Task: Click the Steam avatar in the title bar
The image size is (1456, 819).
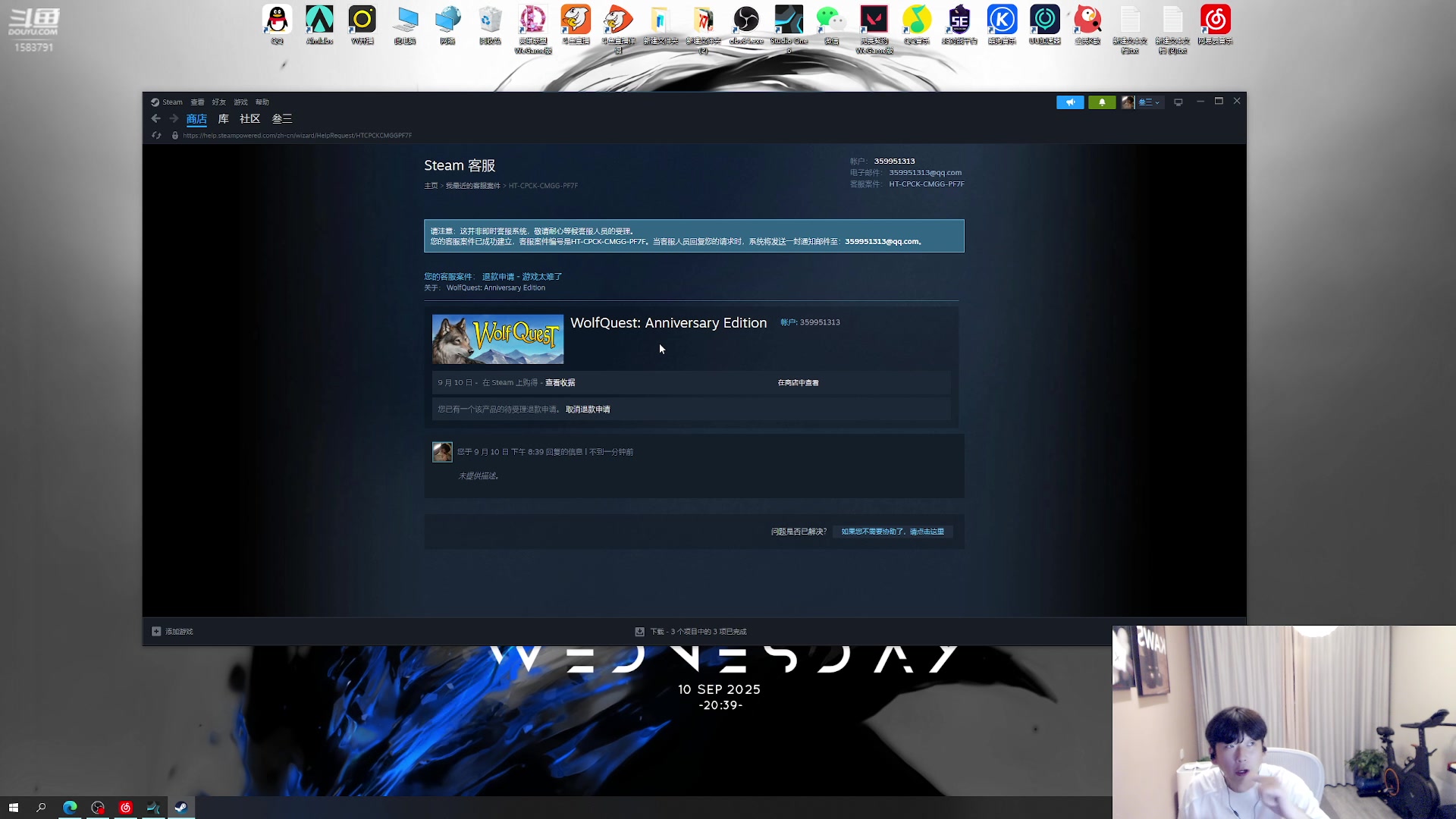Action: tap(1128, 102)
